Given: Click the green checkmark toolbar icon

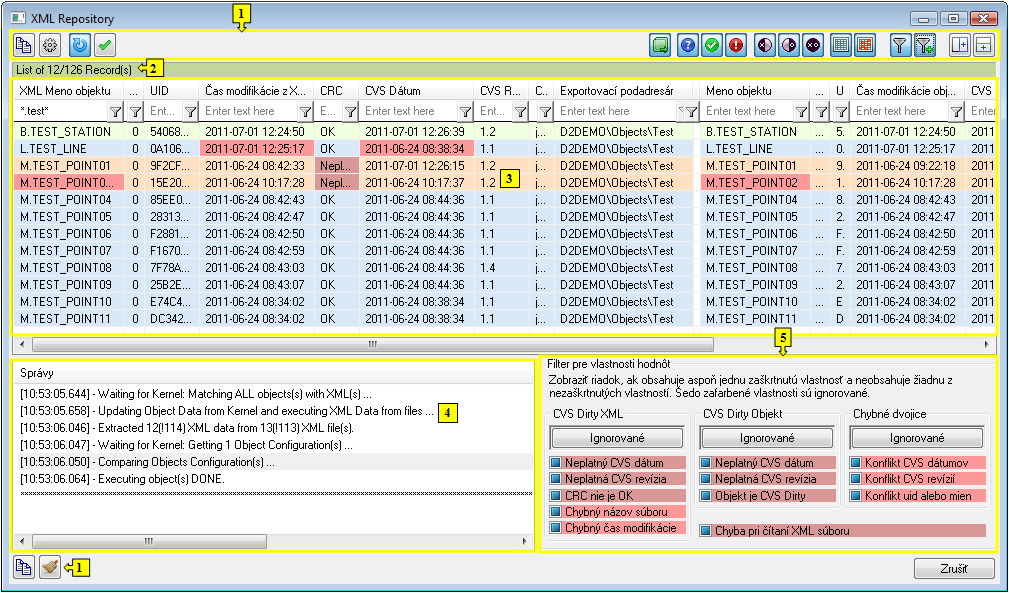Looking at the screenshot, I should [x=105, y=44].
